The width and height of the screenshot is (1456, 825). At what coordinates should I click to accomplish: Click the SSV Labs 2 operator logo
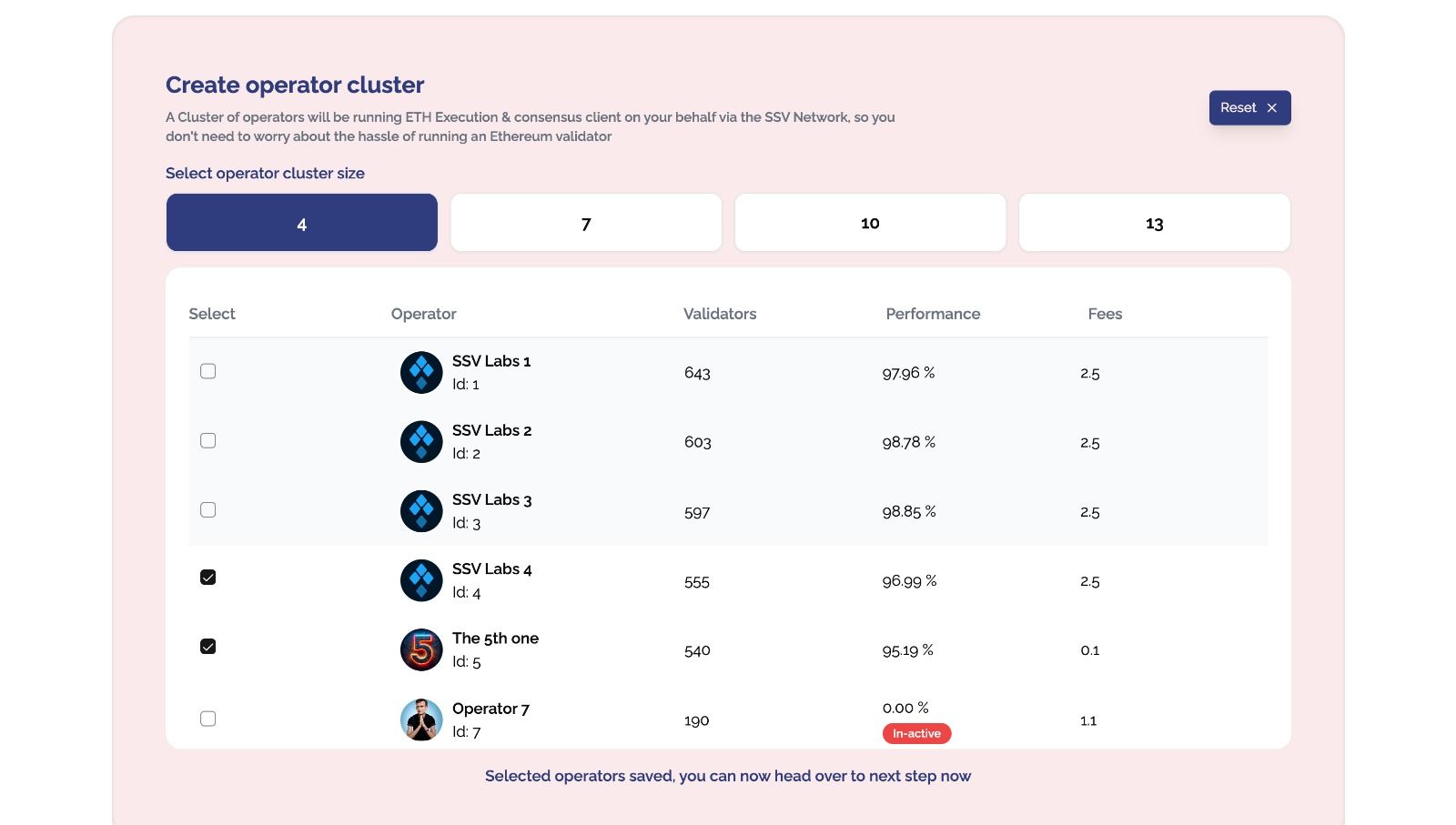point(421,441)
